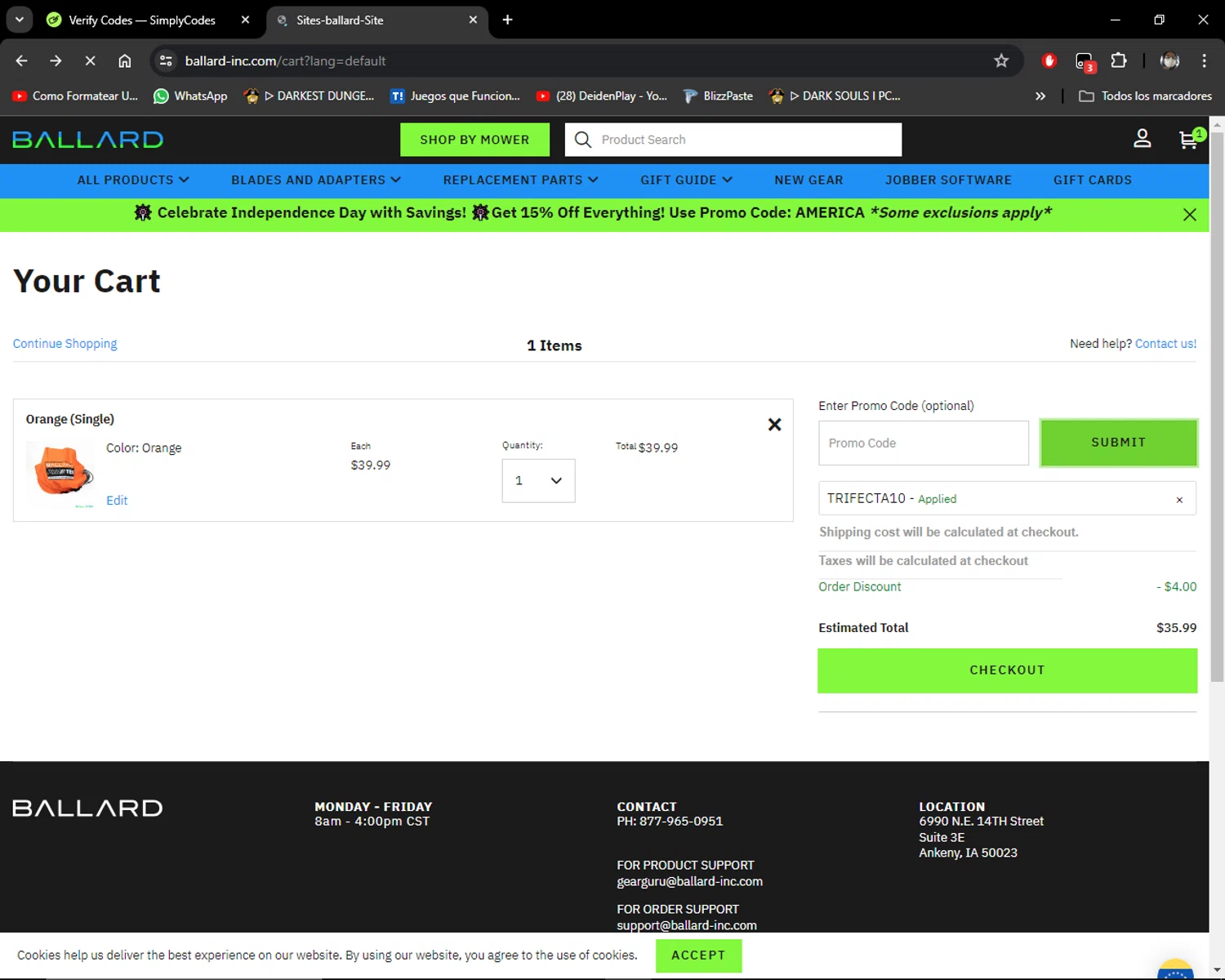Open the DeidenPlay YouTube bookmark

pyautogui.click(x=602, y=96)
